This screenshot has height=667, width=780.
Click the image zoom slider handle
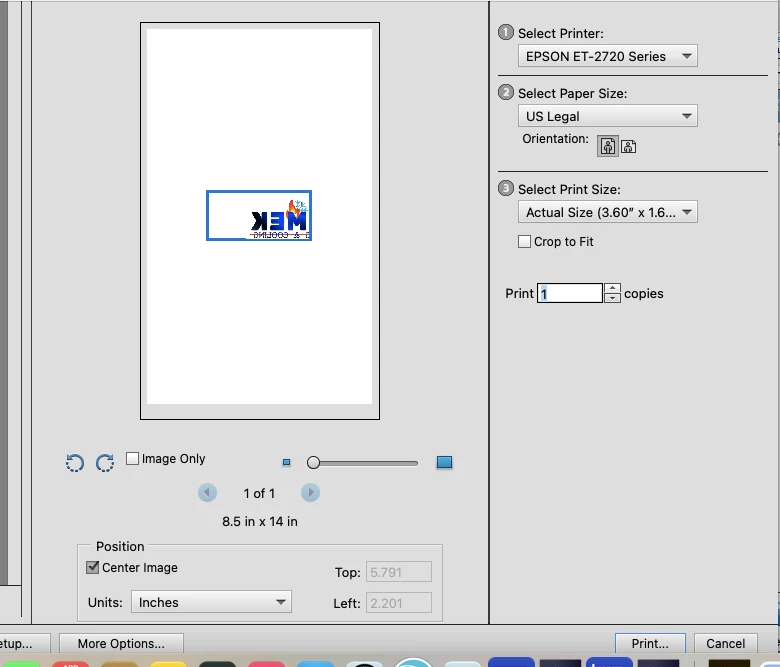(x=313, y=463)
